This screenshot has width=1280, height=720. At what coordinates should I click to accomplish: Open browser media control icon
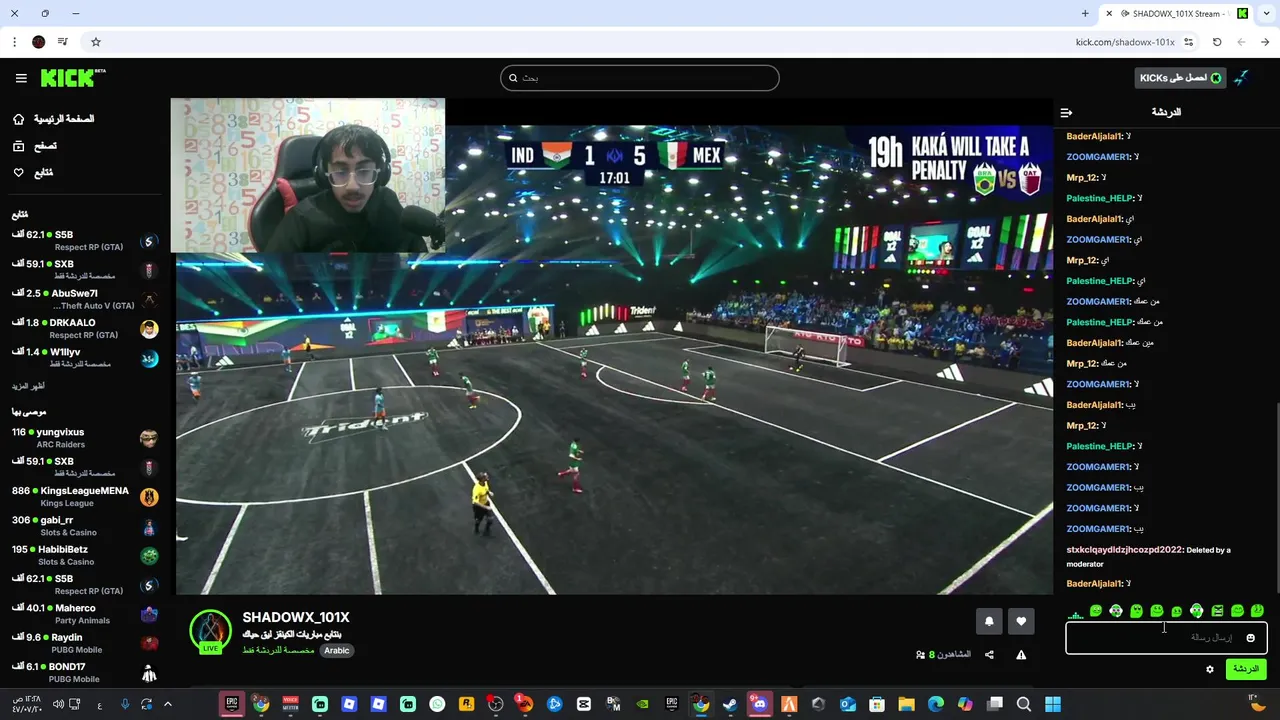(63, 42)
